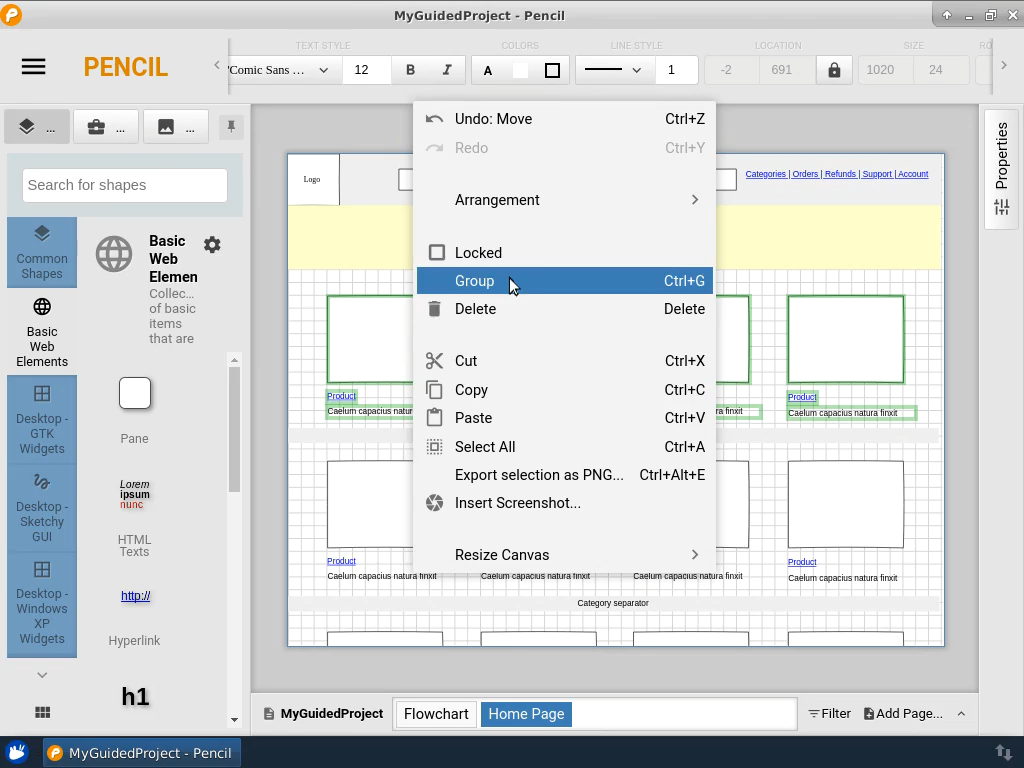
Task: Select the Pane shape
Action: pyautogui.click(x=135, y=394)
